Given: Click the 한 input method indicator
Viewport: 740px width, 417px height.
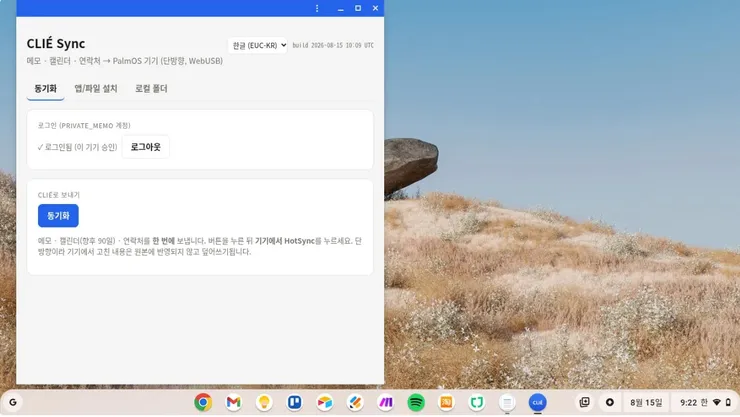Looking at the screenshot, I should point(704,402).
